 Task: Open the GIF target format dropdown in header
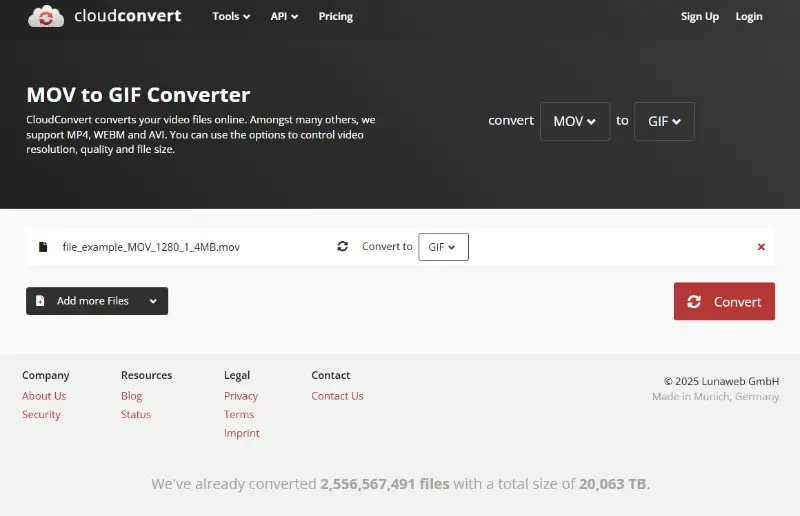pos(664,121)
